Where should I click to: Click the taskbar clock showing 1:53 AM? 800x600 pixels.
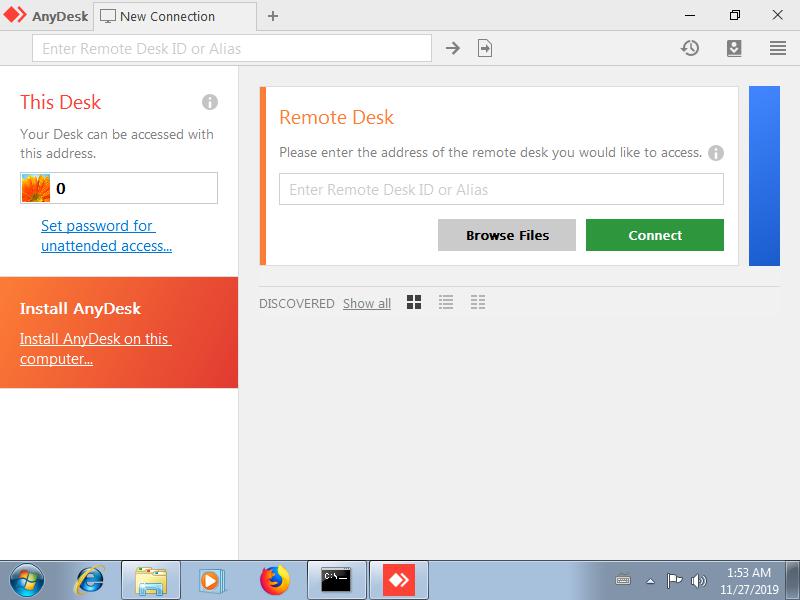pos(748,581)
